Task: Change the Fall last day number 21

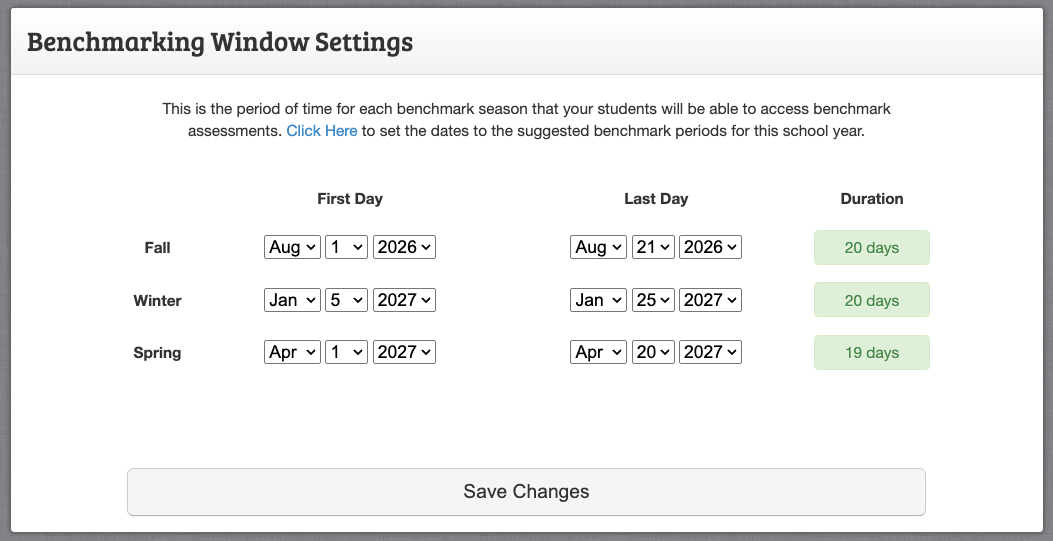Action: click(x=653, y=247)
